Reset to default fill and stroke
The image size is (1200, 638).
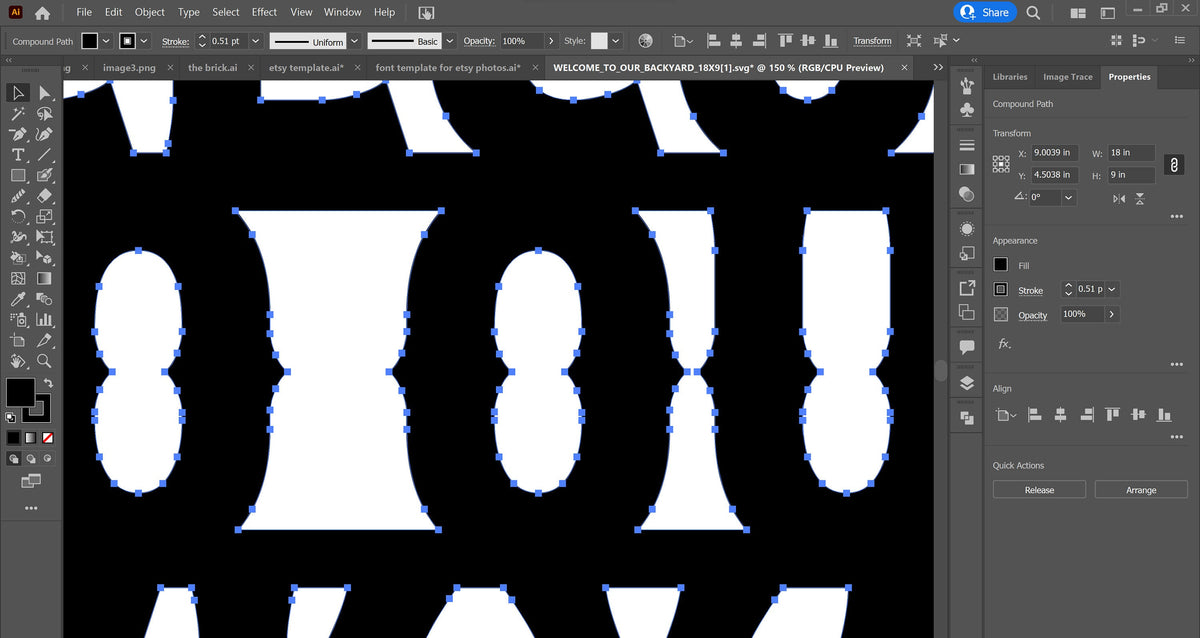pyautogui.click(x=11, y=417)
